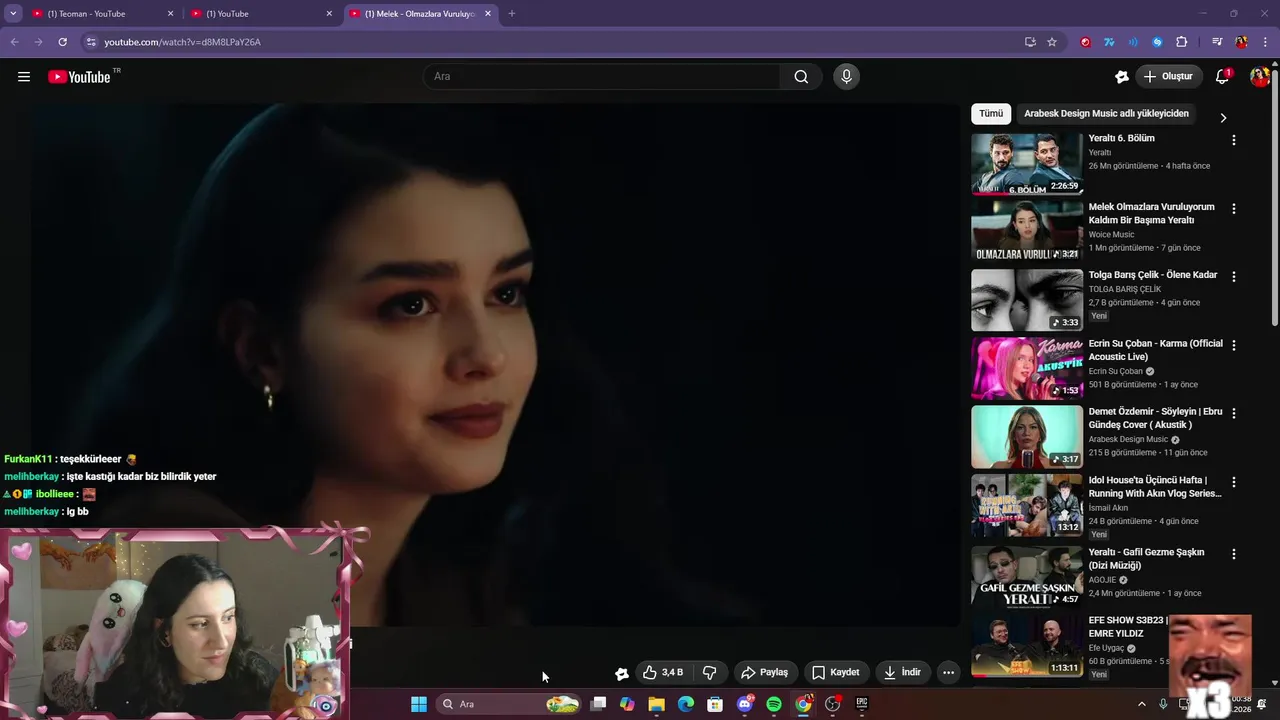
Task: Click the install app icon in address bar
Action: [x=1030, y=42]
